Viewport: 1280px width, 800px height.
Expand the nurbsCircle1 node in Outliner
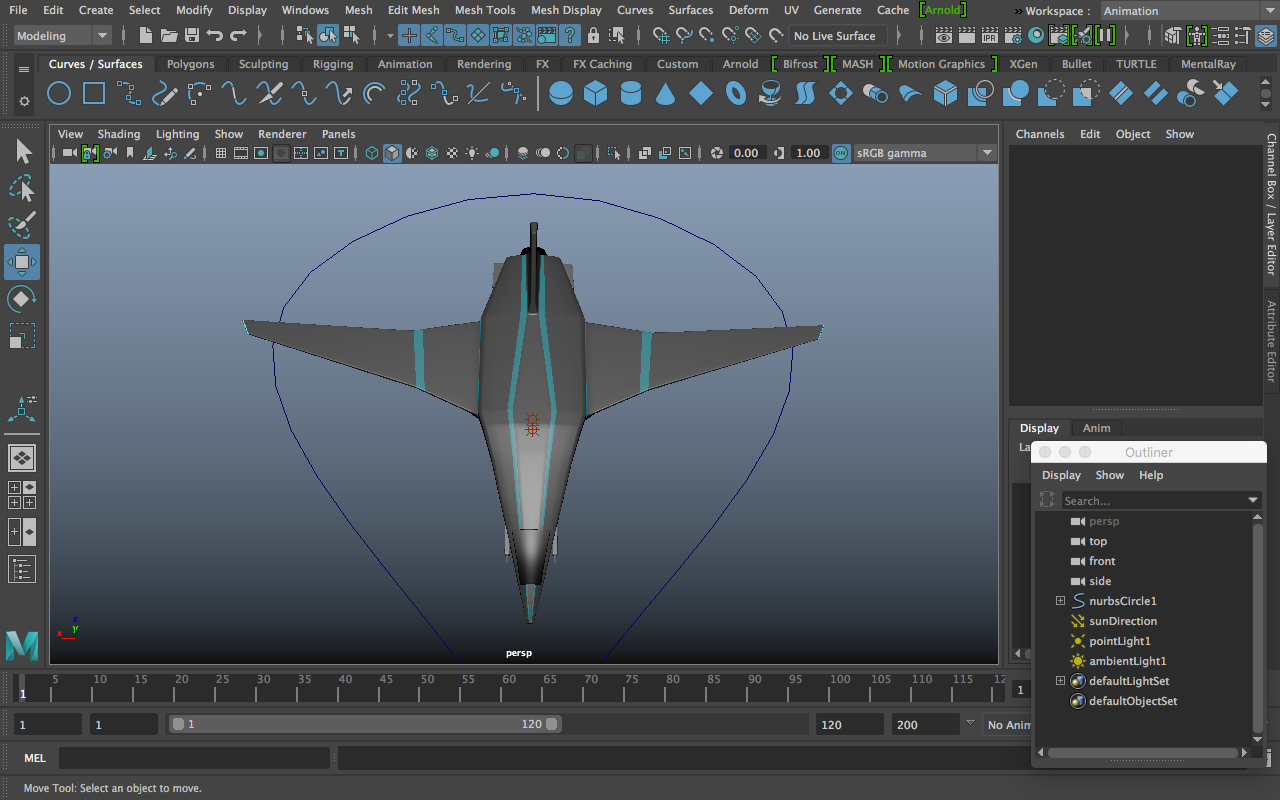(1060, 601)
